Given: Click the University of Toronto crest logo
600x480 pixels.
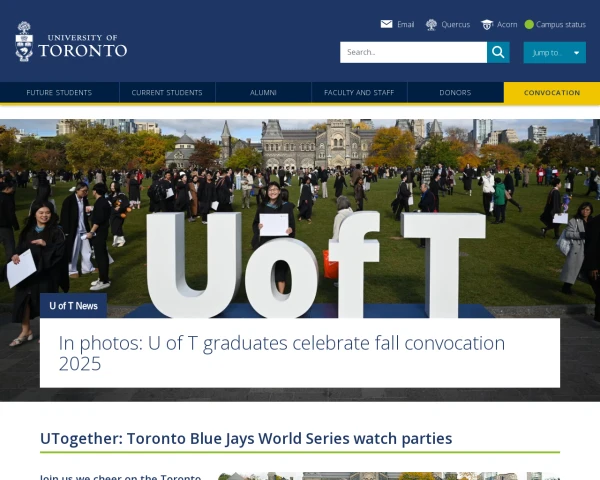Looking at the screenshot, I should click(x=24, y=41).
